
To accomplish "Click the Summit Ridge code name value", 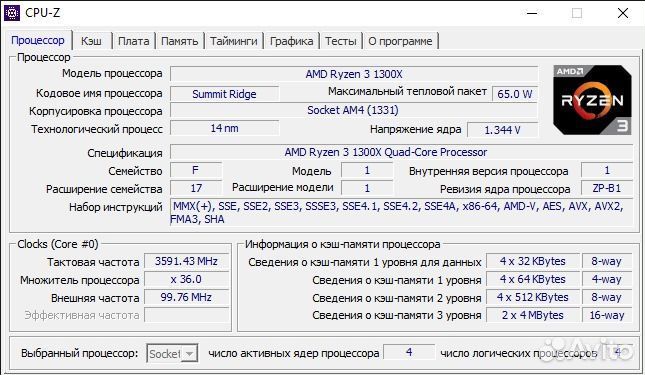I will pos(224,94).
